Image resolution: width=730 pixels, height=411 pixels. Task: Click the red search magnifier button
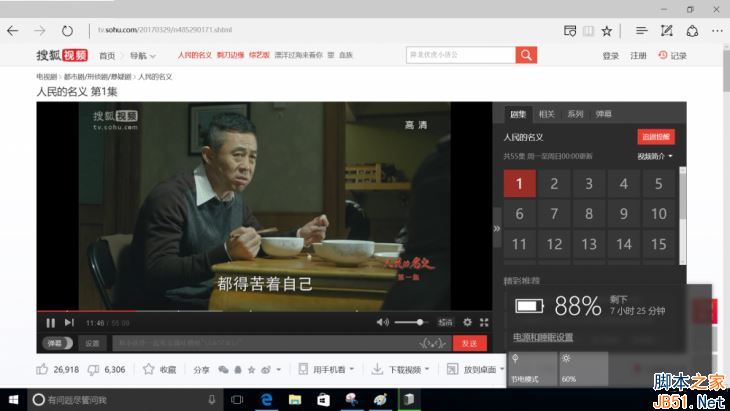526,55
